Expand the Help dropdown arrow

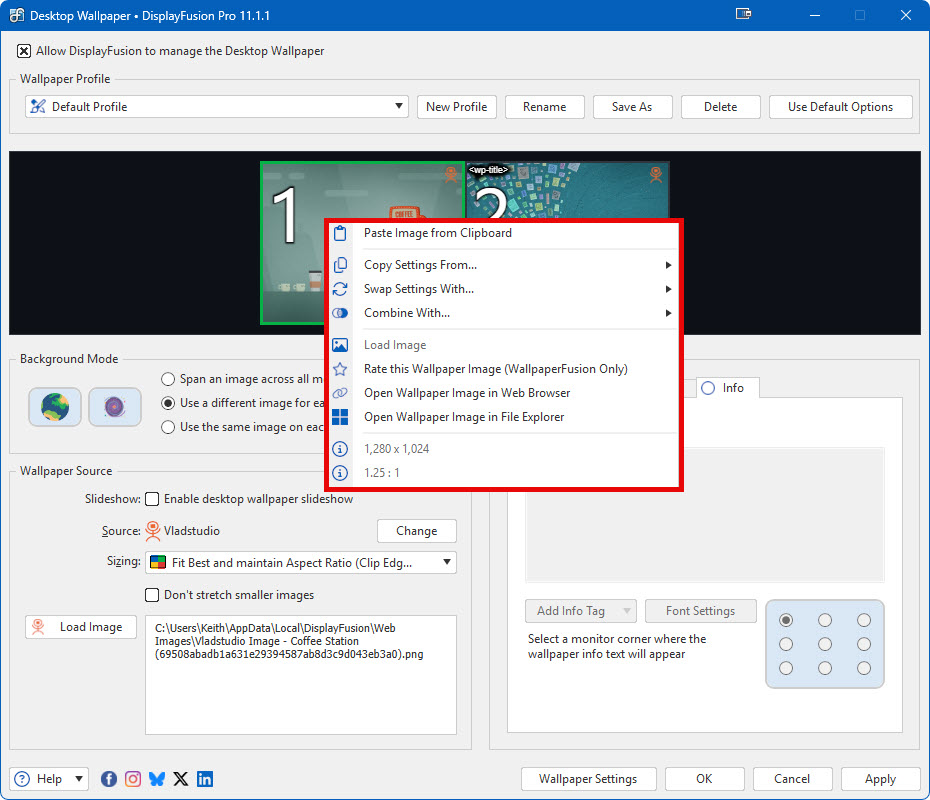tap(79, 779)
